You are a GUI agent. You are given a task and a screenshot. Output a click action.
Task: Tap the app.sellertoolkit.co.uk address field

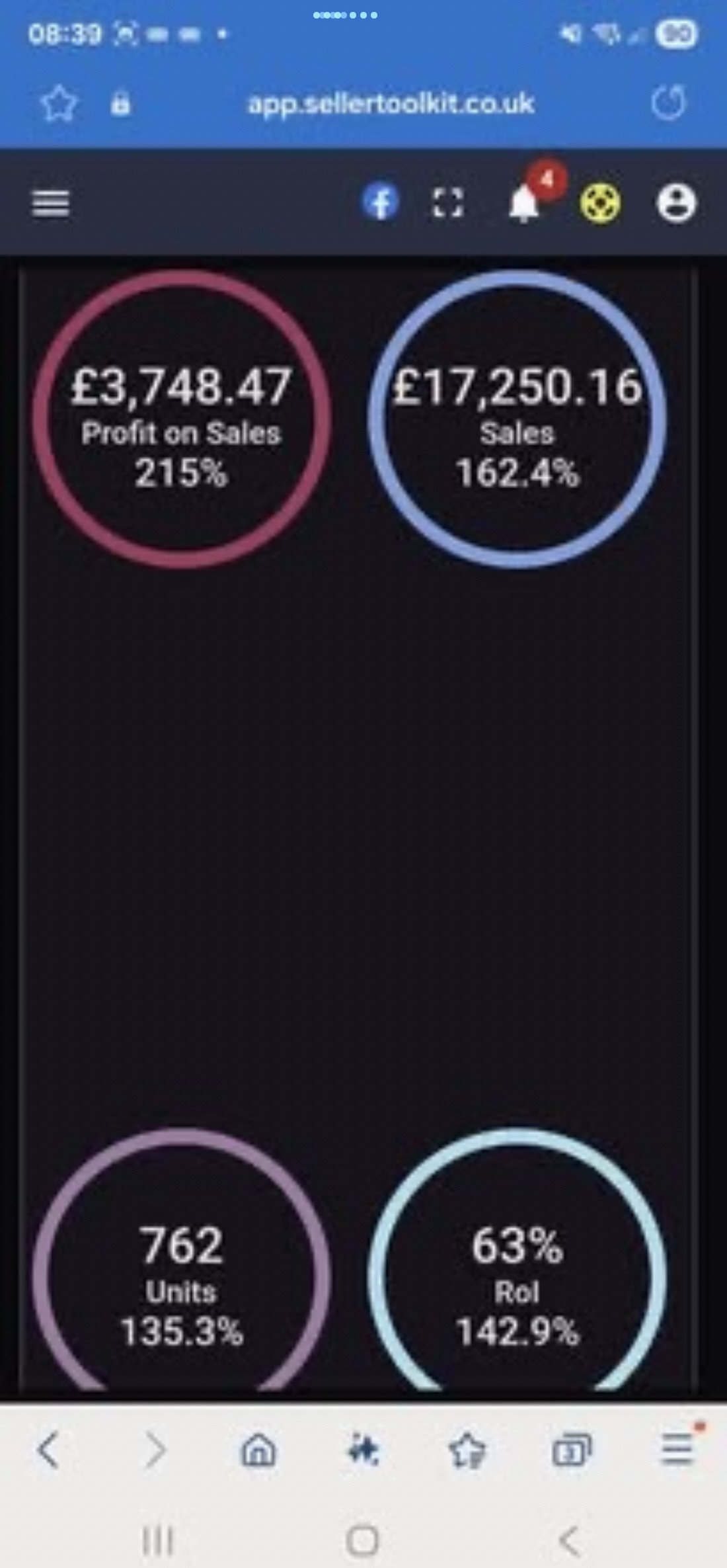click(x=391, y=104)
